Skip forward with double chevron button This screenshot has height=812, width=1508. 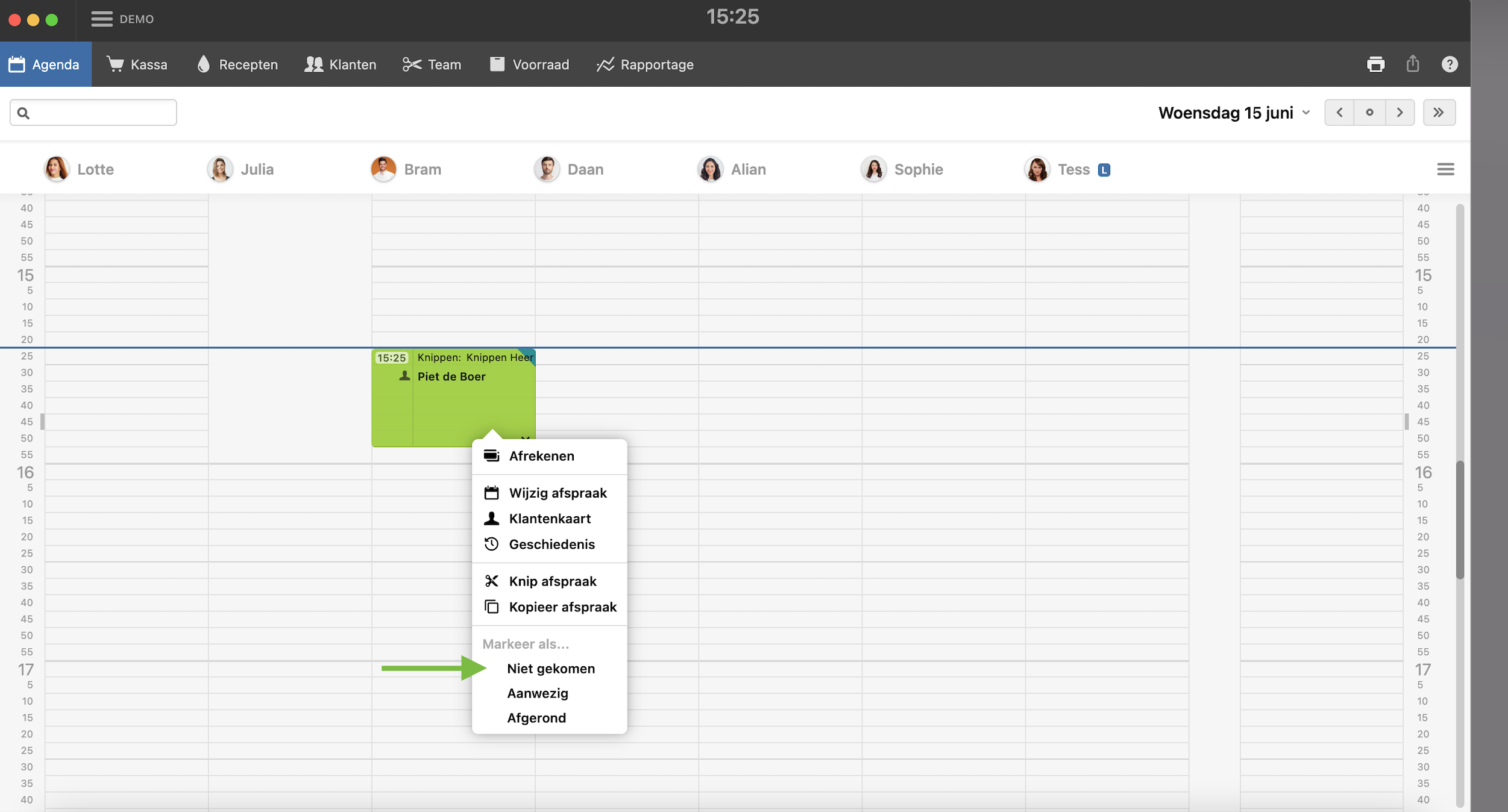tap(1439, 113)
